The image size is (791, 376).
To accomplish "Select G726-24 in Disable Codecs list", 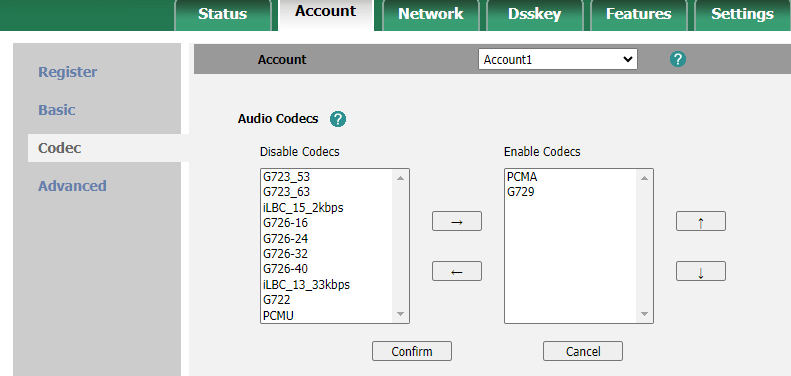I will click(327, 238).
